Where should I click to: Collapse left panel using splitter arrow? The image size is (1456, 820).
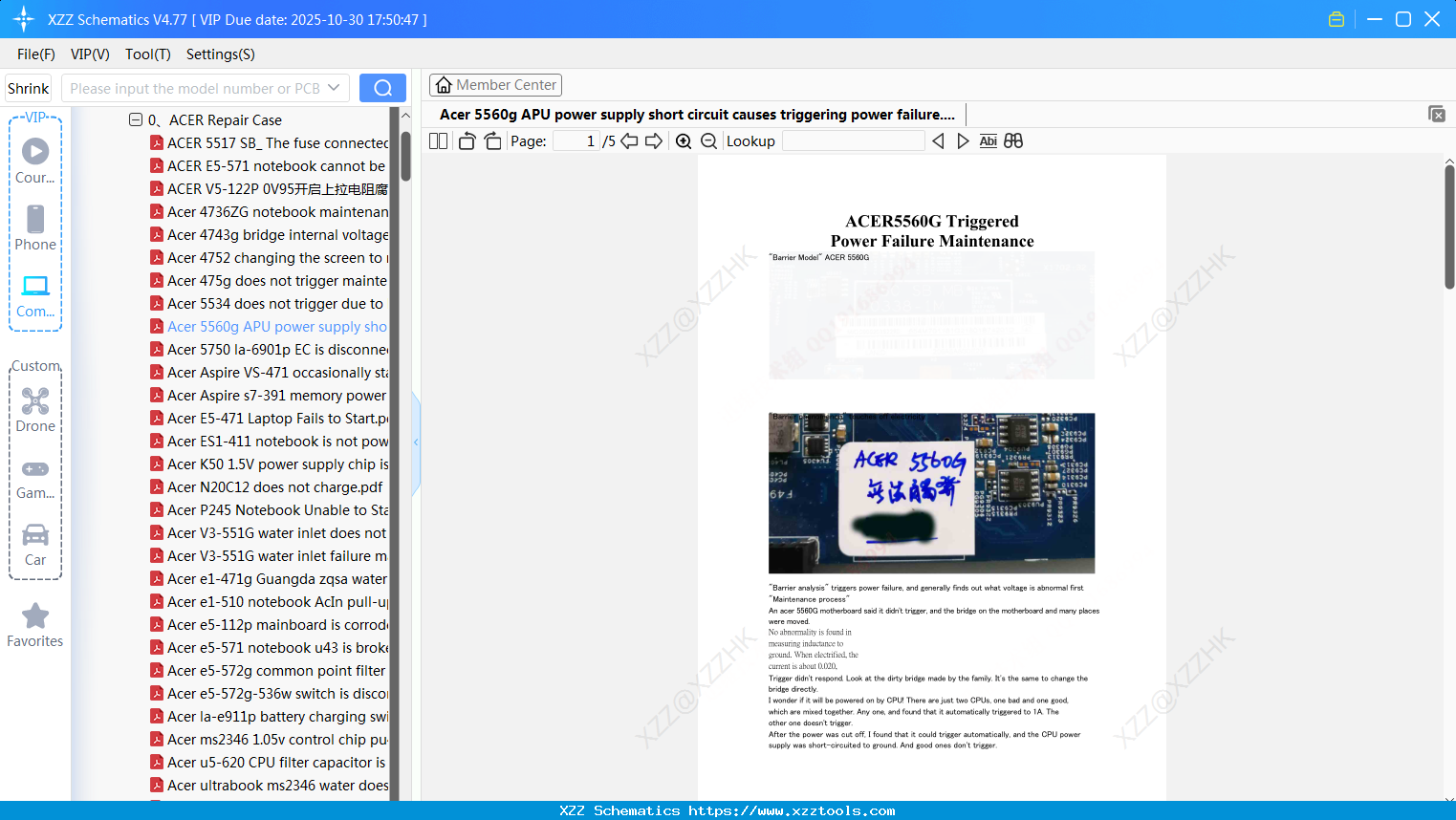point(416,442)
